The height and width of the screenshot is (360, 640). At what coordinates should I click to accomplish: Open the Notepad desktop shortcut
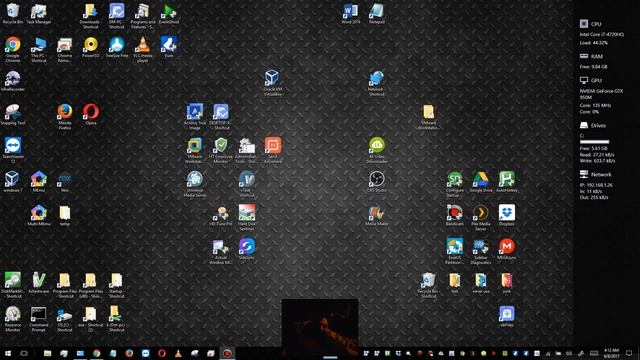376,13
